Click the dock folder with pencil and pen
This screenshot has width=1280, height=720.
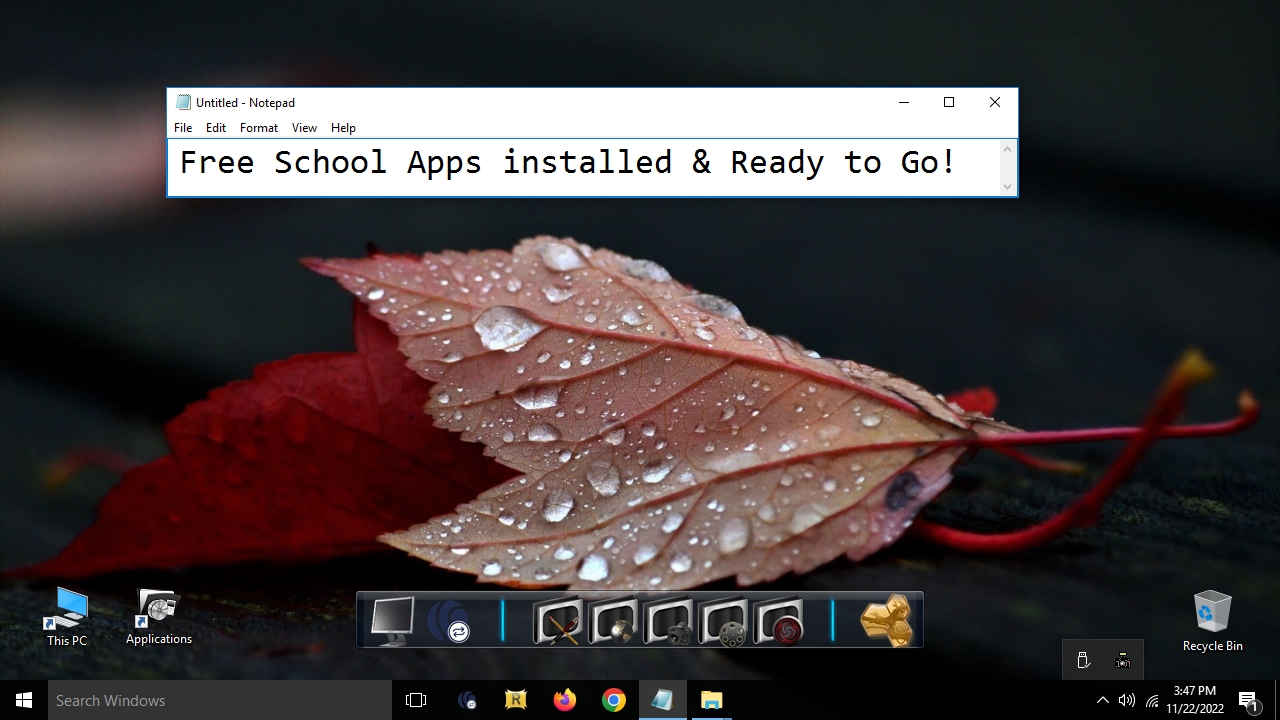click(557, 622)
